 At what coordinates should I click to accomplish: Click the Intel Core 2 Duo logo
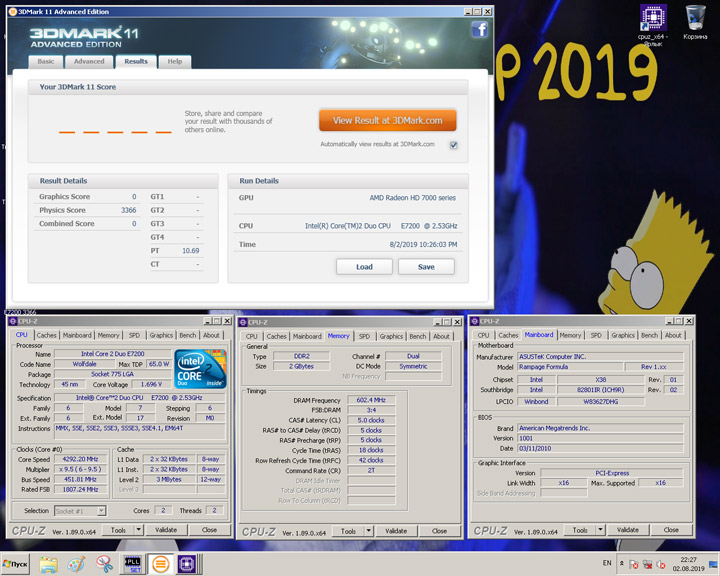(200, 369)
